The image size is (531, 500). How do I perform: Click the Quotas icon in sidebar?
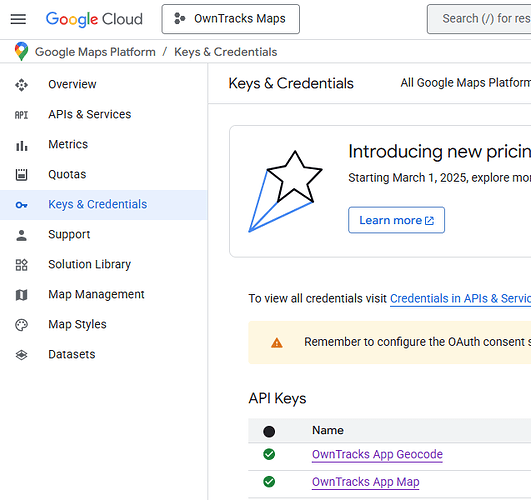21,175
